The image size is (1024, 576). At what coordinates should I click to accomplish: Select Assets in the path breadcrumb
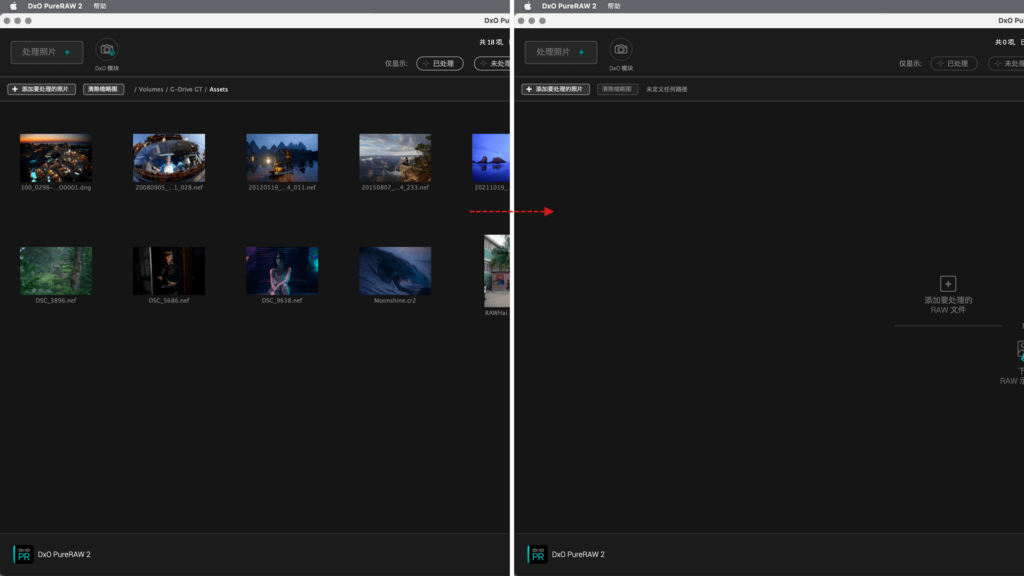pyautogui.click(x=219, y=89)
